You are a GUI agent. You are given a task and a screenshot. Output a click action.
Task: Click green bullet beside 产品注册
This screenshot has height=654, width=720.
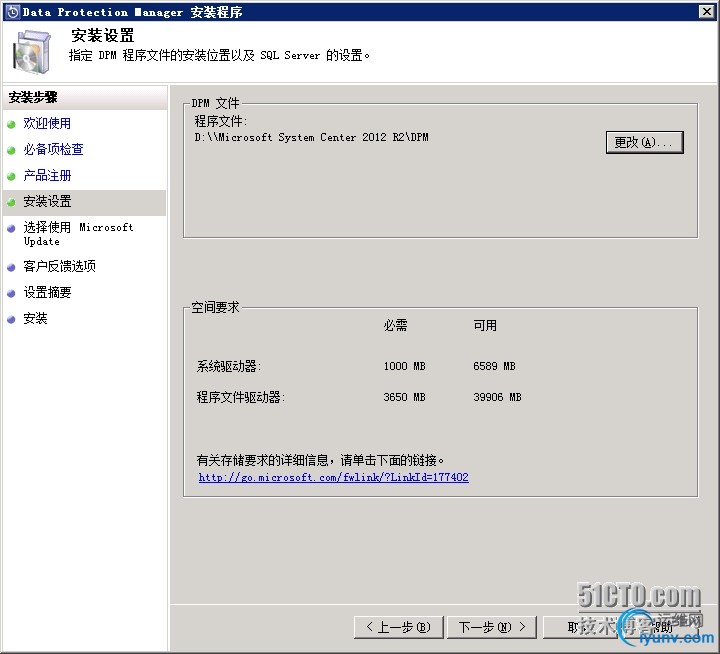click(11, 176)
